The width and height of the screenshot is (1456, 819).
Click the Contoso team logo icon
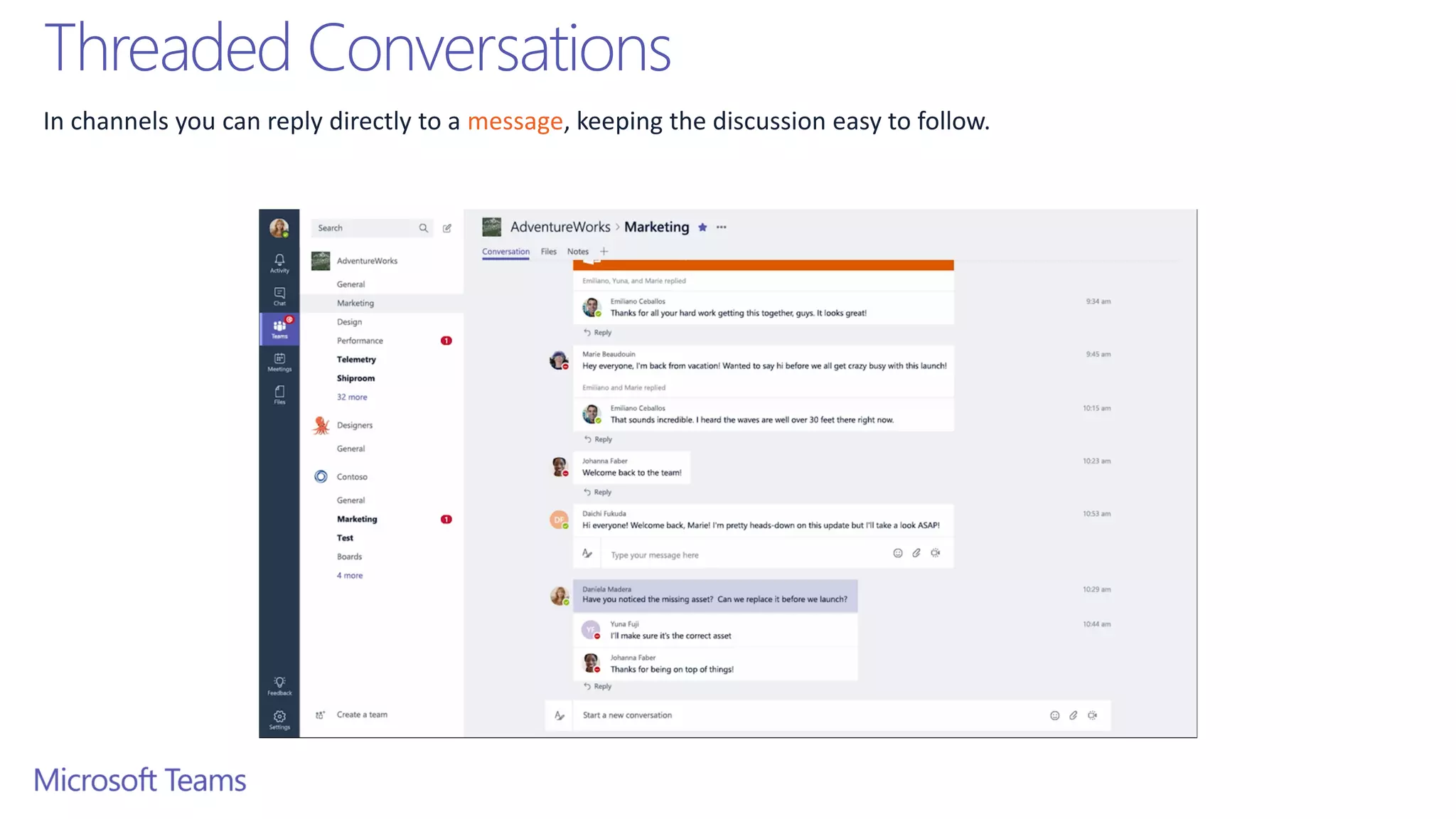(x=321, y=476)
